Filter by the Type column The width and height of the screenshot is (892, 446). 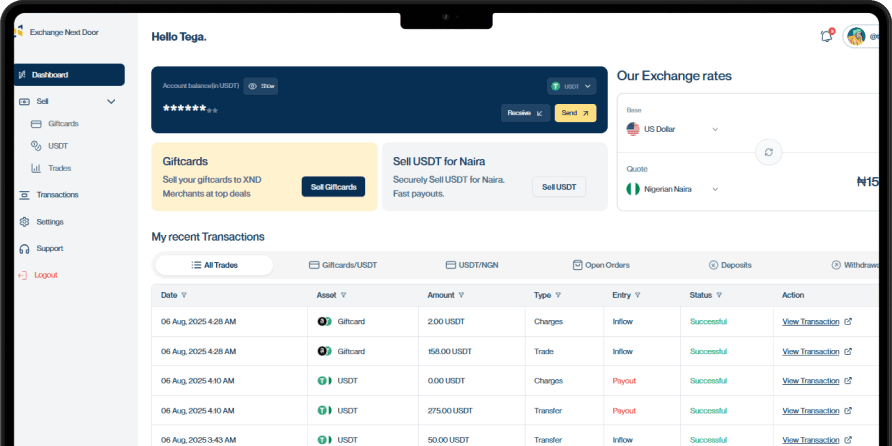click(558, 295)
